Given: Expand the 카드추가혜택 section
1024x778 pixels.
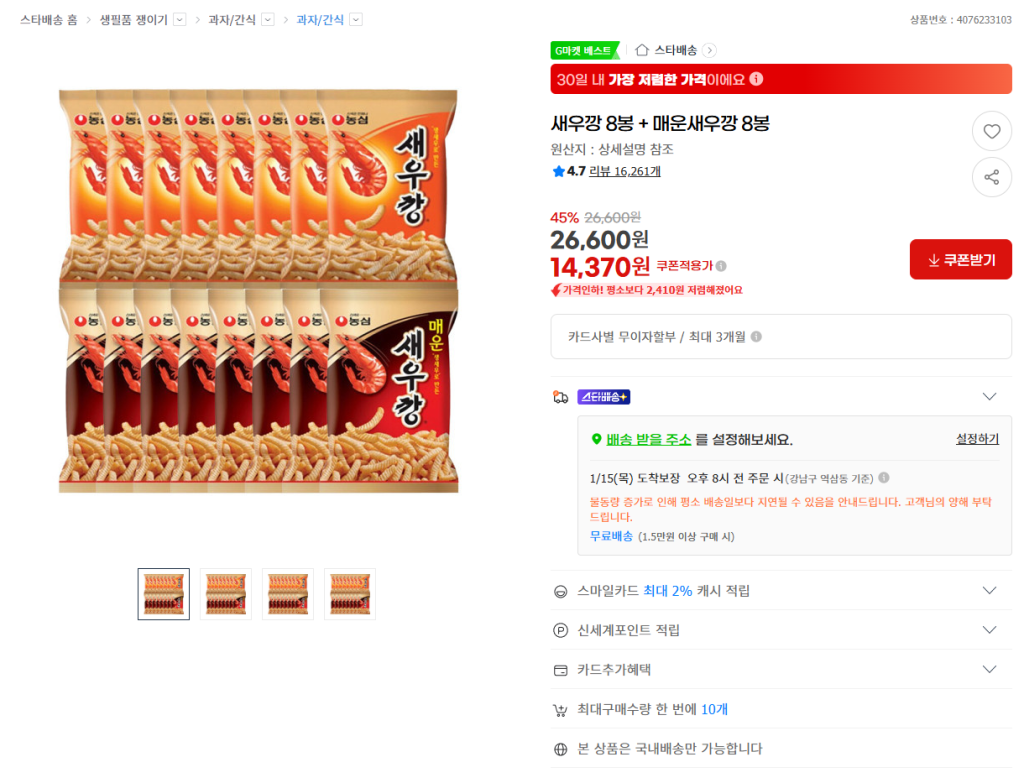Looking at the screenshot, I should tap(989, 669).
